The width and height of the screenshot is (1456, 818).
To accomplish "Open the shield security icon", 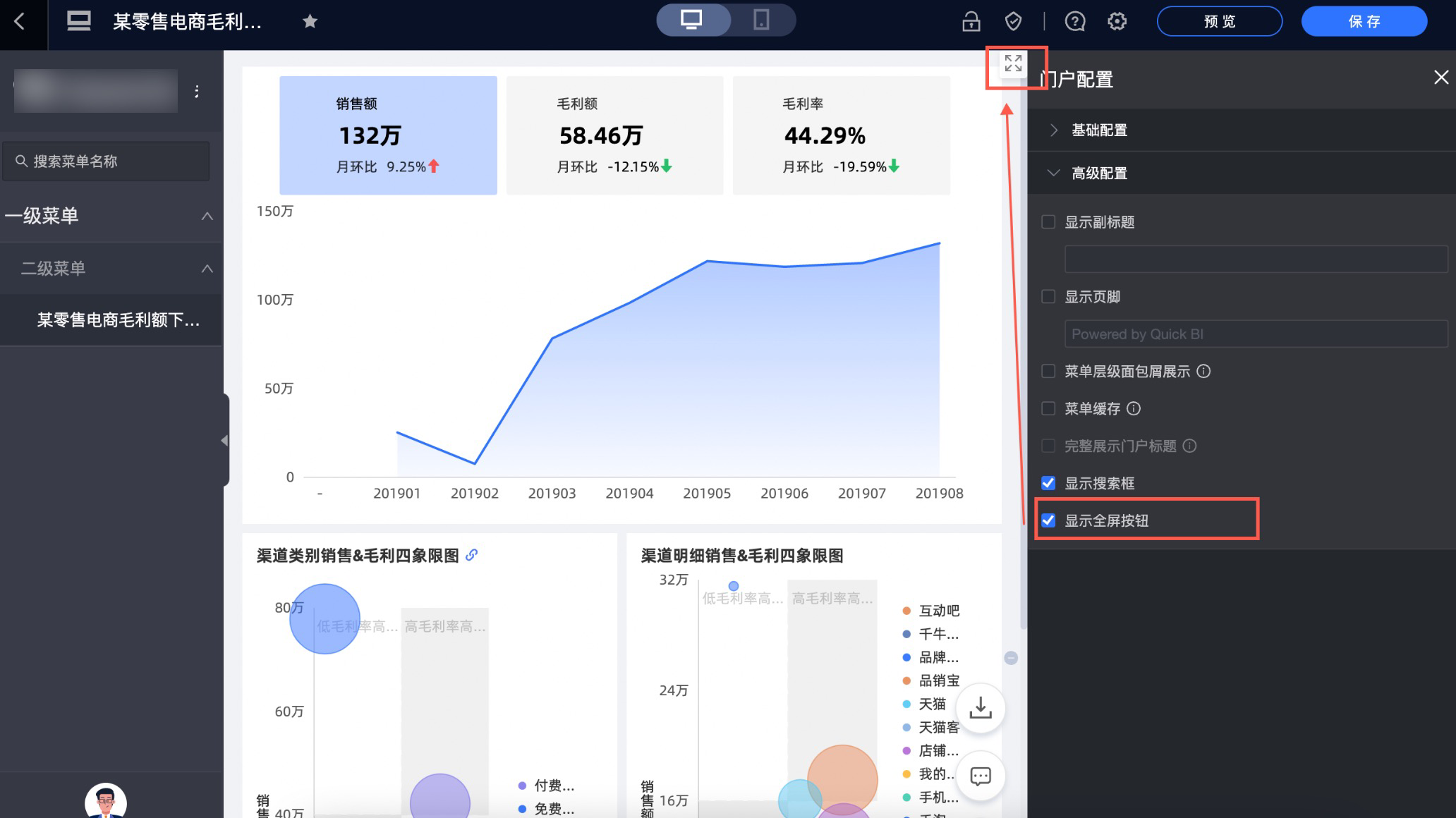I will (1013, 21).
